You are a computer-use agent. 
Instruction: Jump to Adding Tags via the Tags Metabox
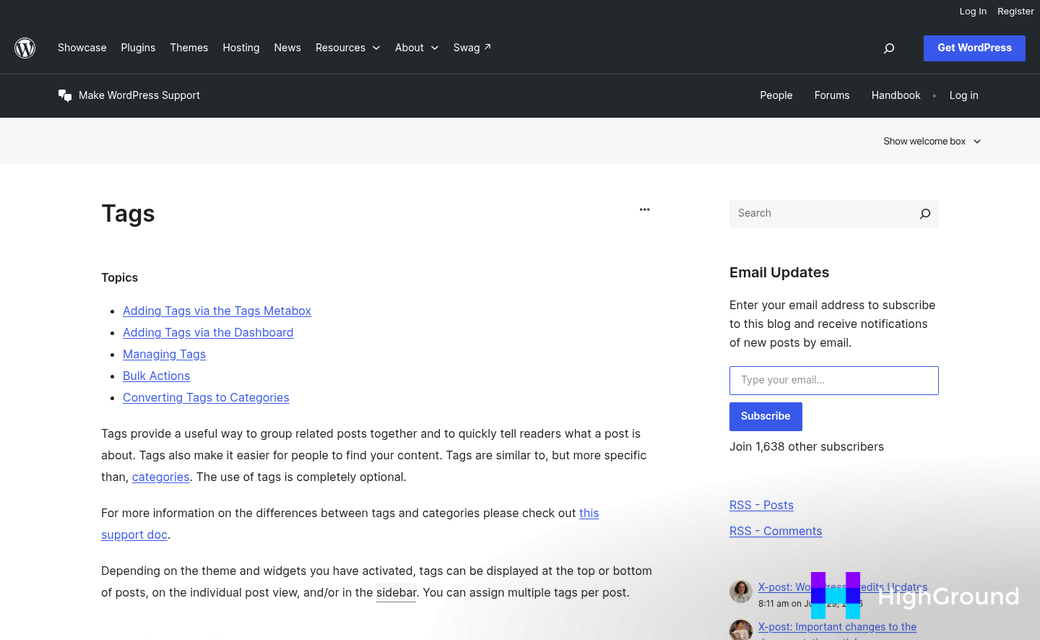point(217,311)
